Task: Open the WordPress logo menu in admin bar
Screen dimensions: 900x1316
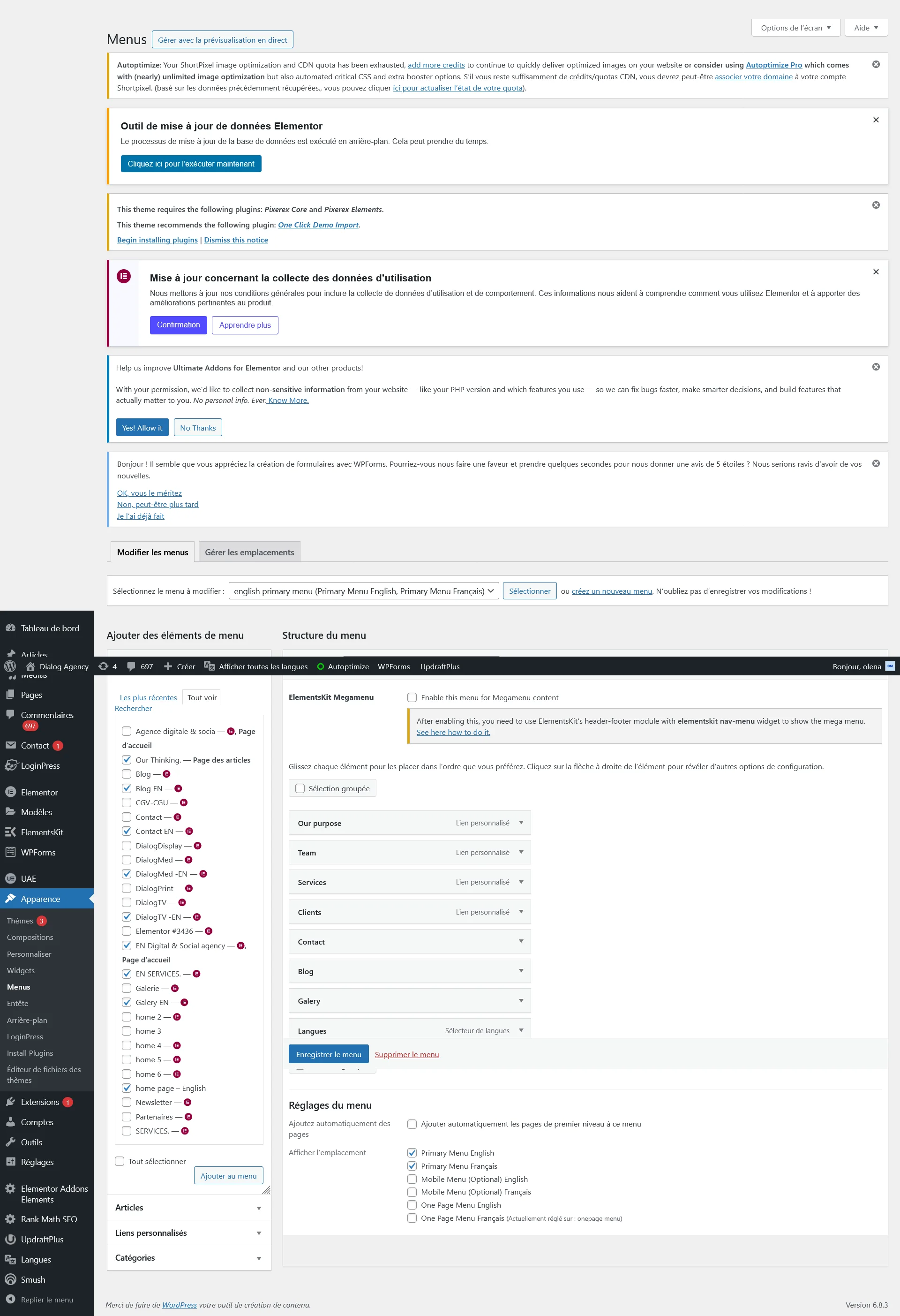Action: [10, 666]
